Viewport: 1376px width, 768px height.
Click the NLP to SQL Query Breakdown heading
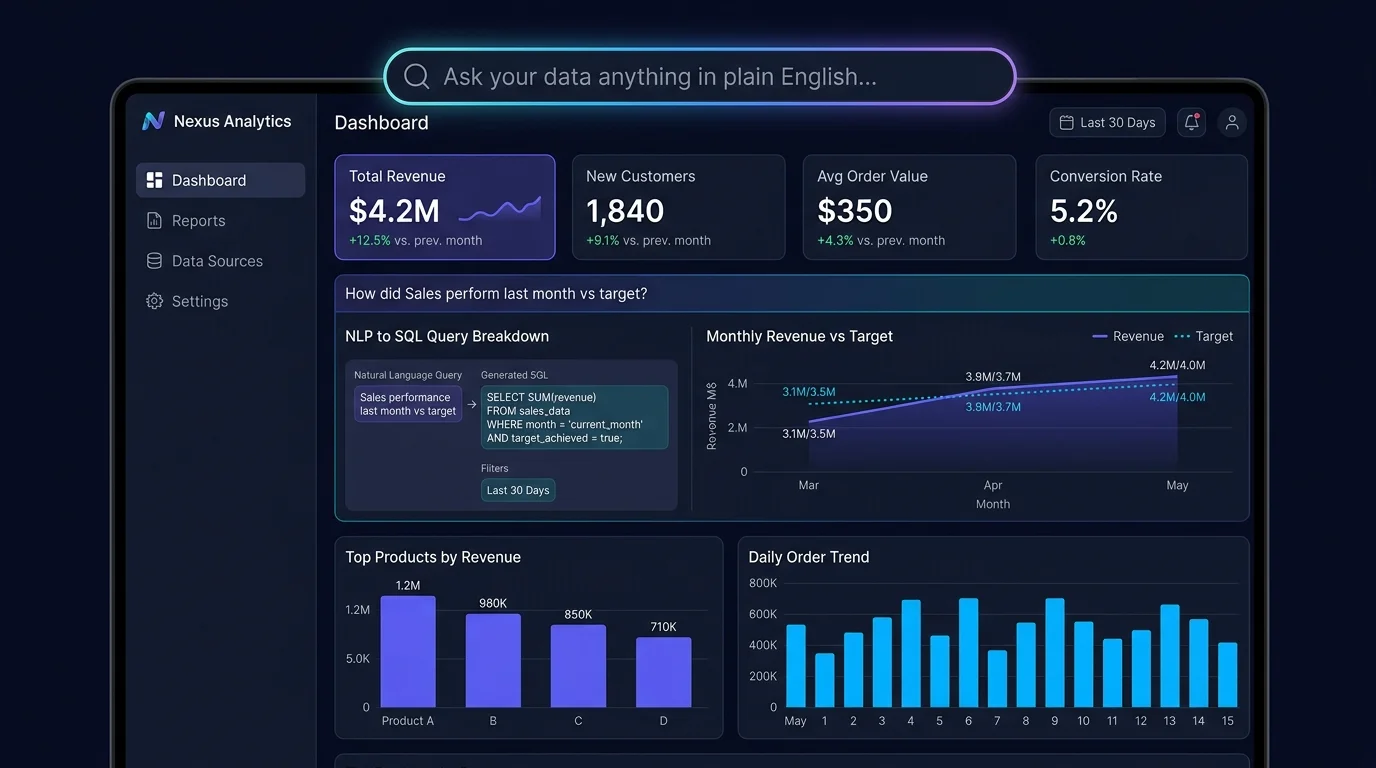447,336
